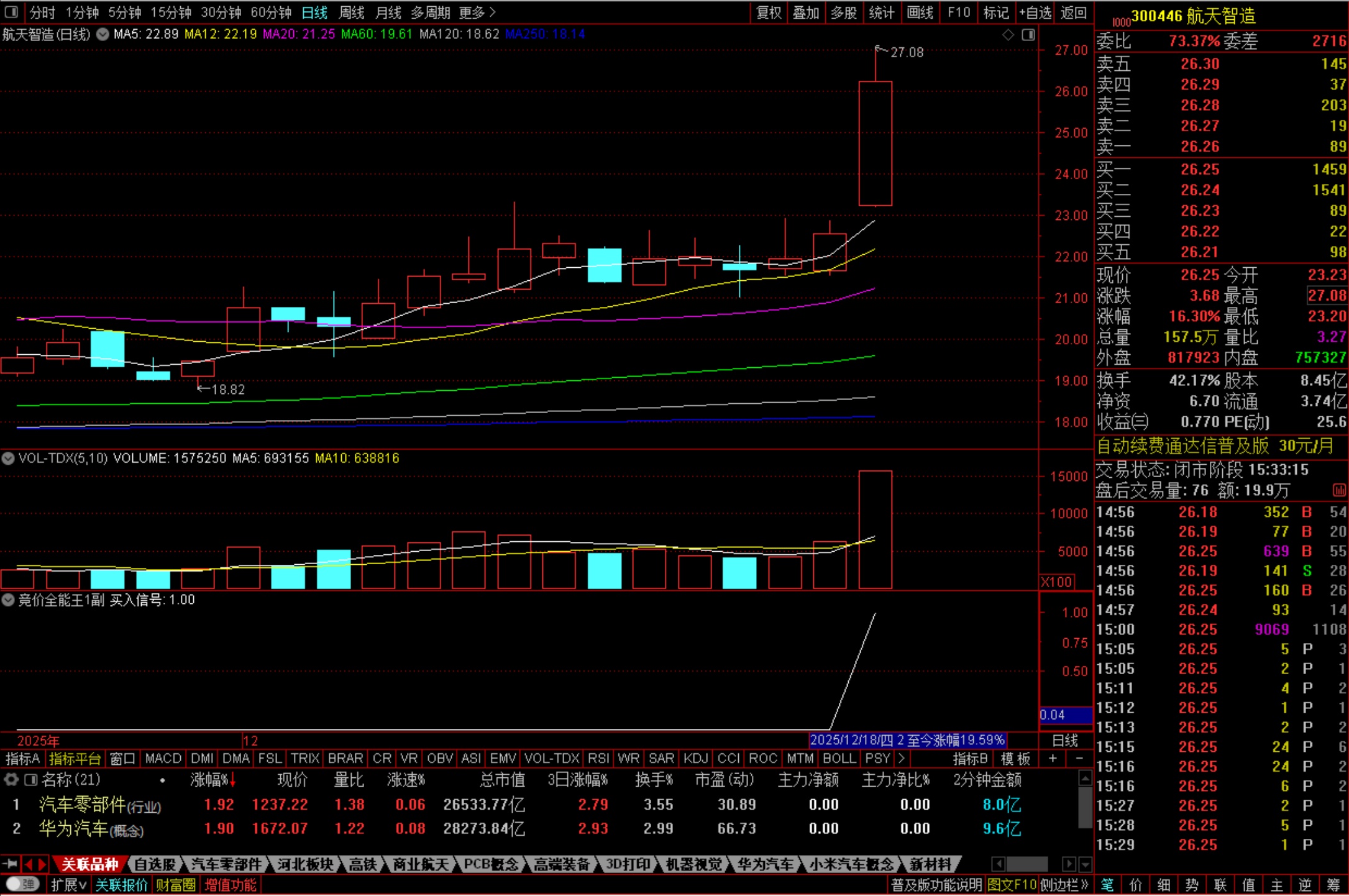The width and height of the screenshot is (1349, 896).
Task: Expand the 更多 periods dropdown
Action: point(477,12)
